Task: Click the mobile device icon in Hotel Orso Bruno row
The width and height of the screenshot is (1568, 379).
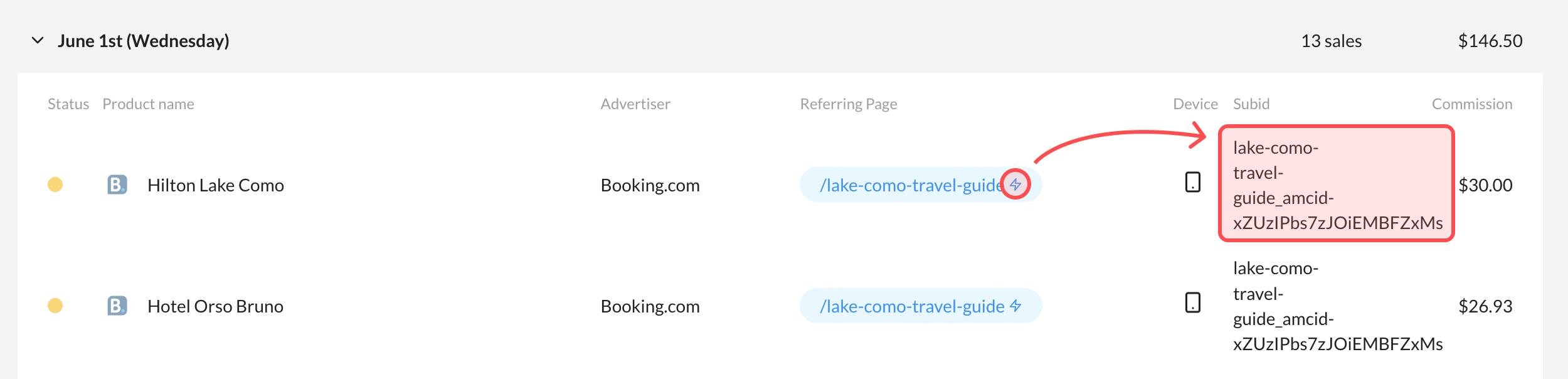Action: [x=1193, y=302]
